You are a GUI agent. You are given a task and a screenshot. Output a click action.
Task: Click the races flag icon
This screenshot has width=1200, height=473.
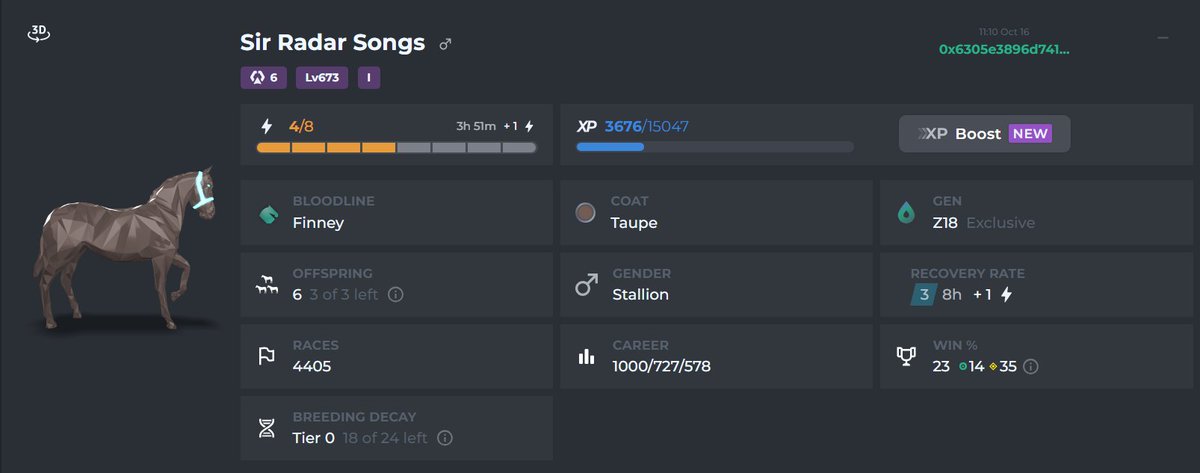267,357
